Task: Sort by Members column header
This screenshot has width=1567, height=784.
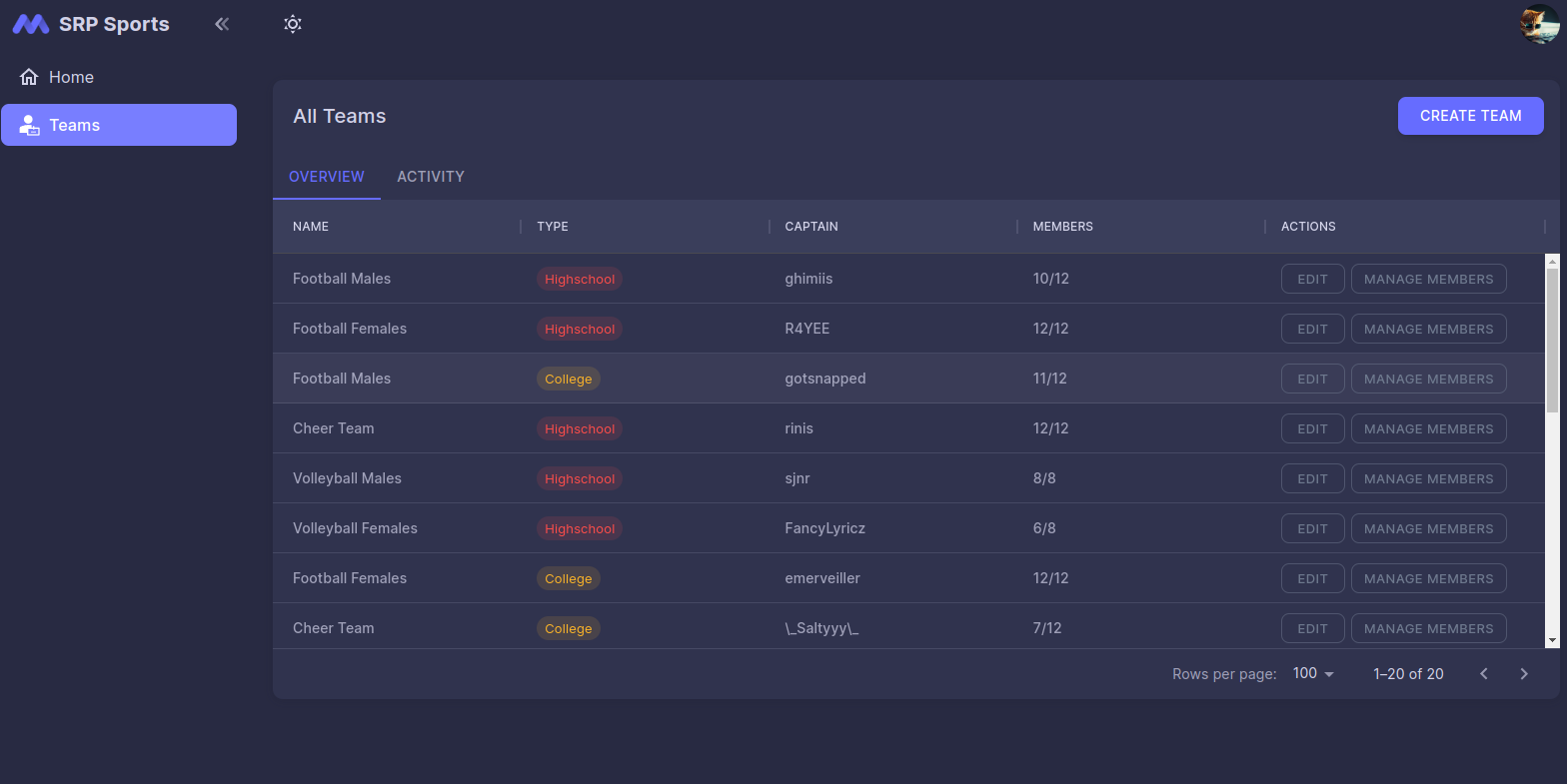Action: pos(1062,227)
